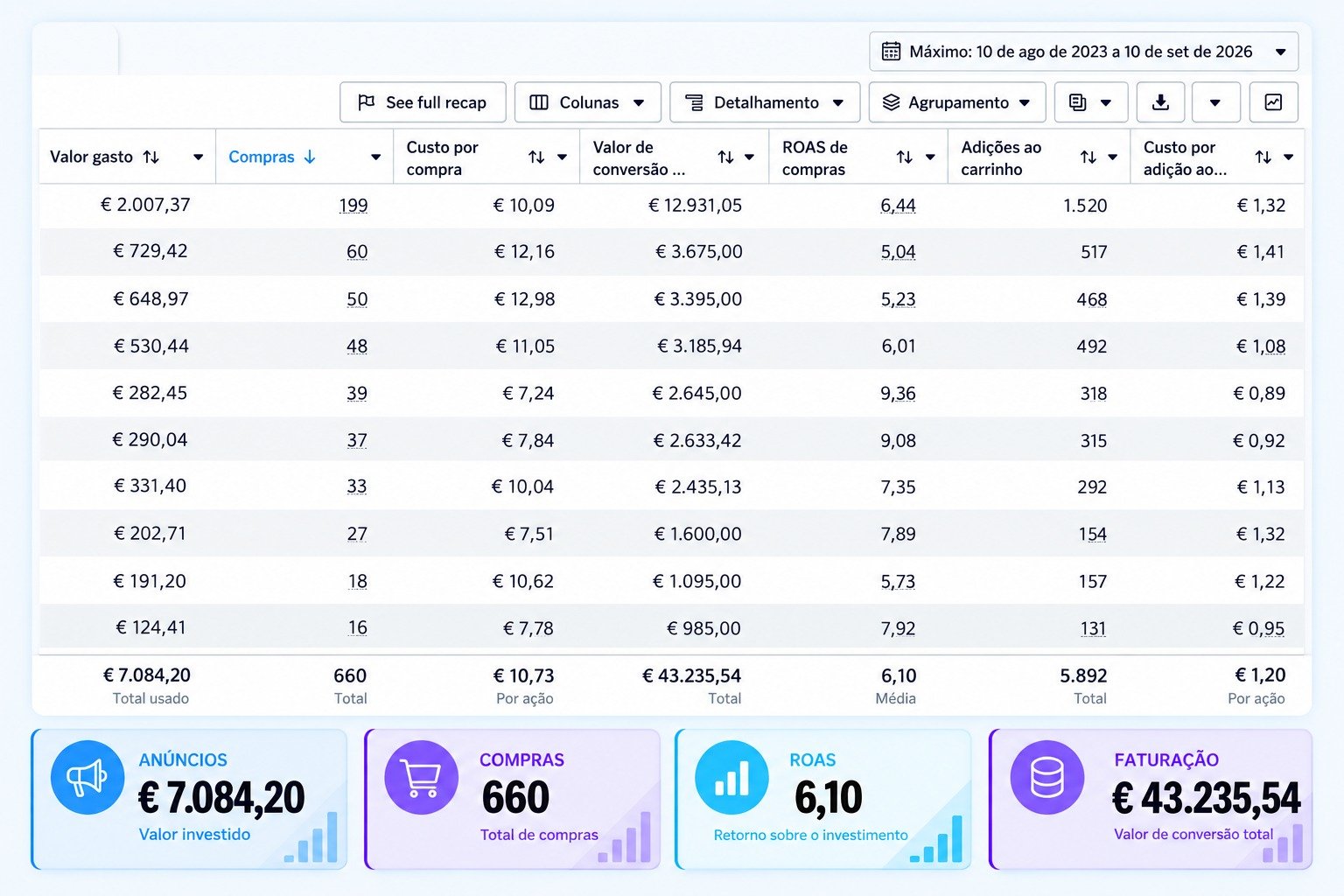This screenshot has height=896, width=1344.
Task: Select the € 2.007,37 spend cell
Action: pos(145,205)
